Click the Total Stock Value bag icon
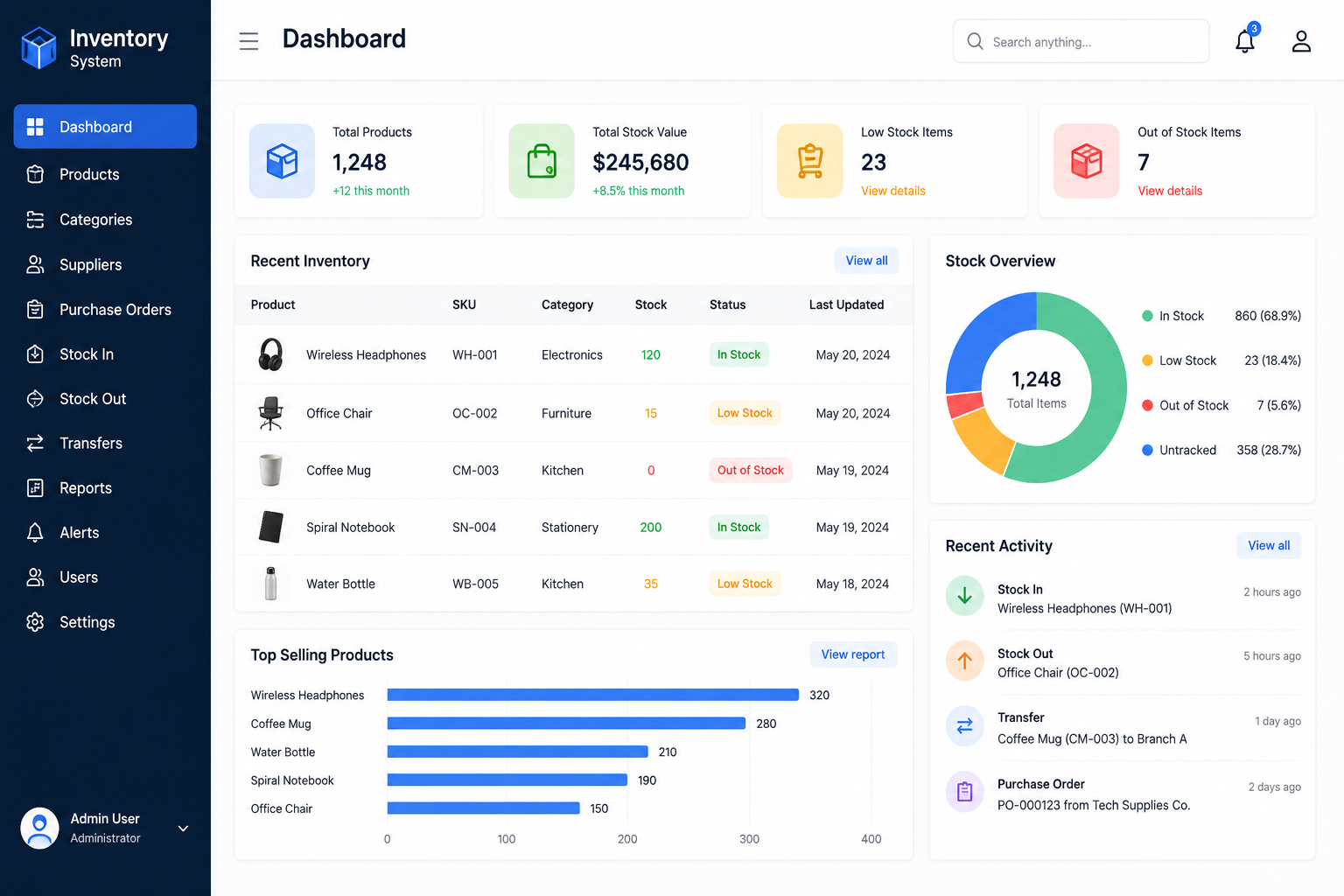Image resolution: width=1344 pixels, height=896 pixels. point(542,161)
